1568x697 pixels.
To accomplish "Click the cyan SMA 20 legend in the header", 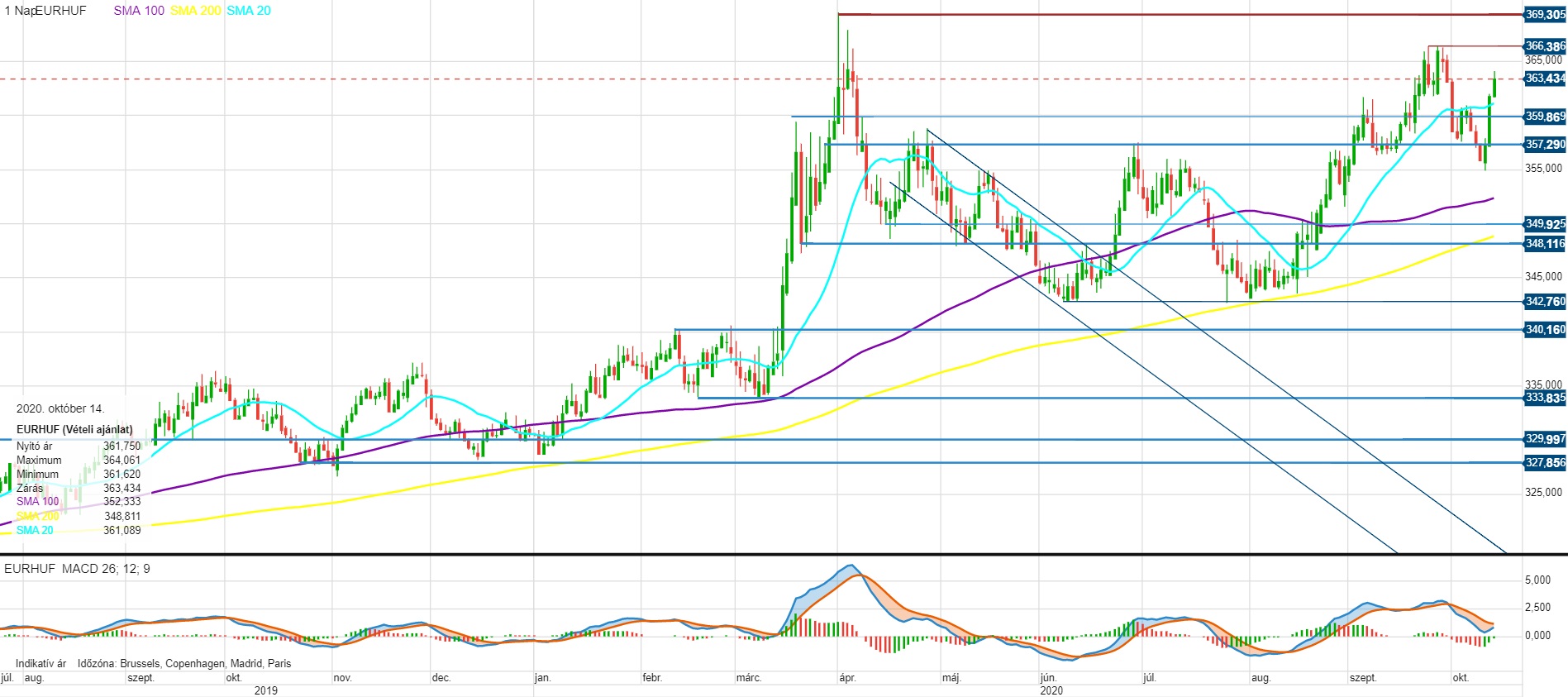I will 249,11.
